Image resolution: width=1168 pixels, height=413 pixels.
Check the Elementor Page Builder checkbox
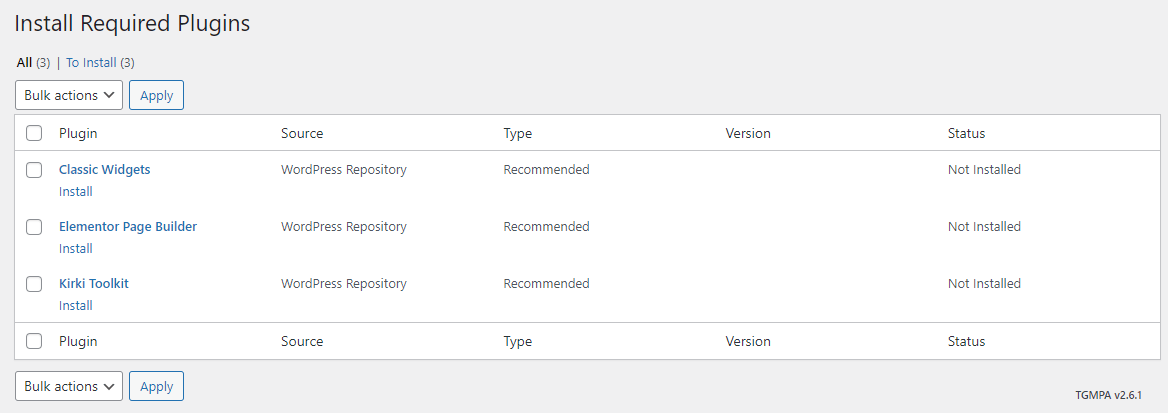pos(34,227)
